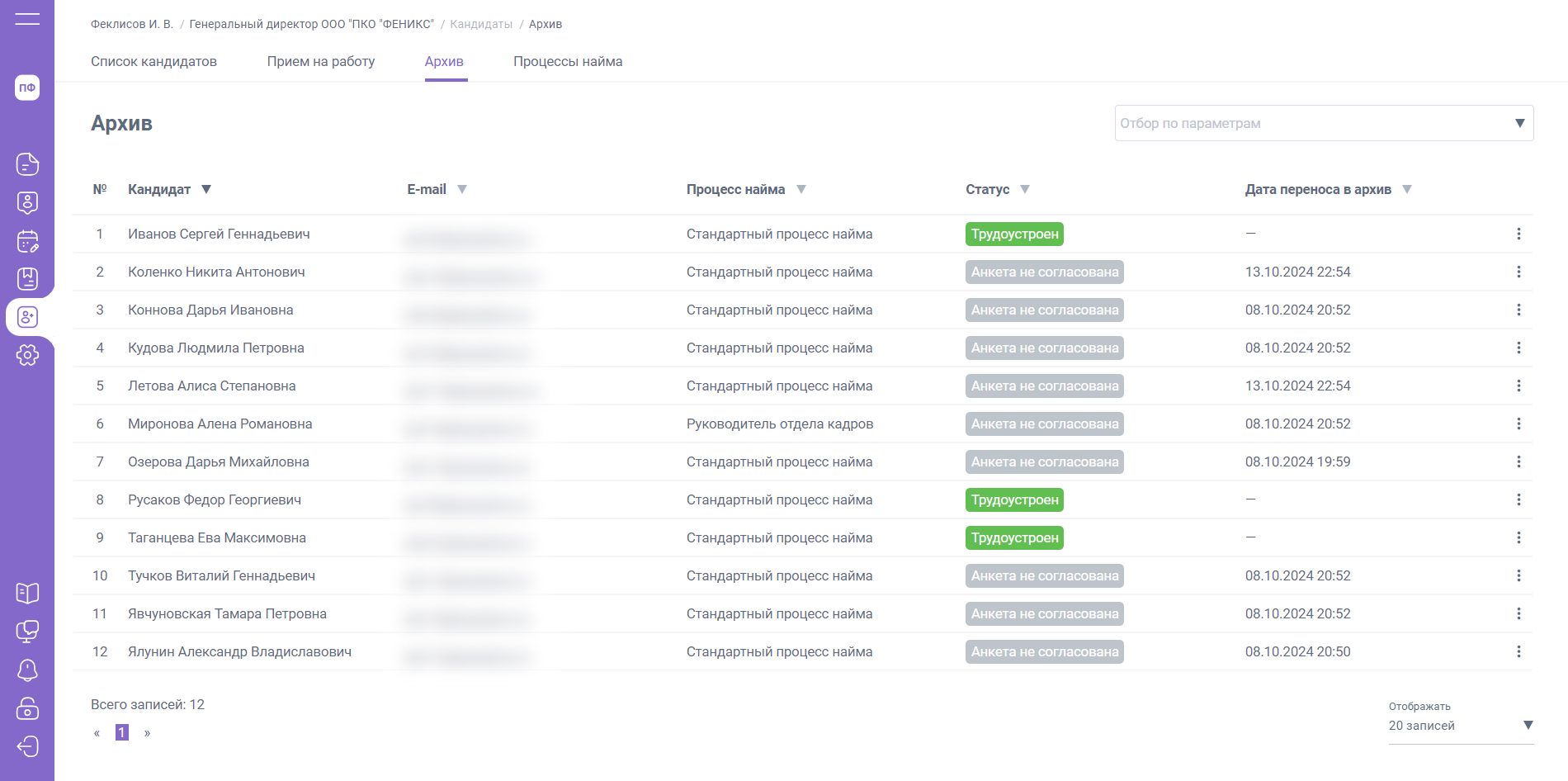Open the hamburger menu in sidebar

pos(27,19)
